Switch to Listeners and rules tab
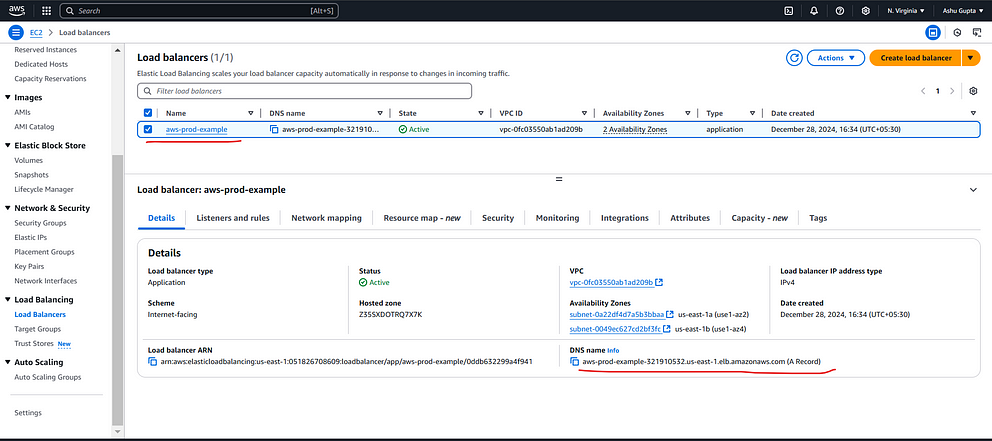The width and height of the screenshot is (992, 441). pos(233,218)
